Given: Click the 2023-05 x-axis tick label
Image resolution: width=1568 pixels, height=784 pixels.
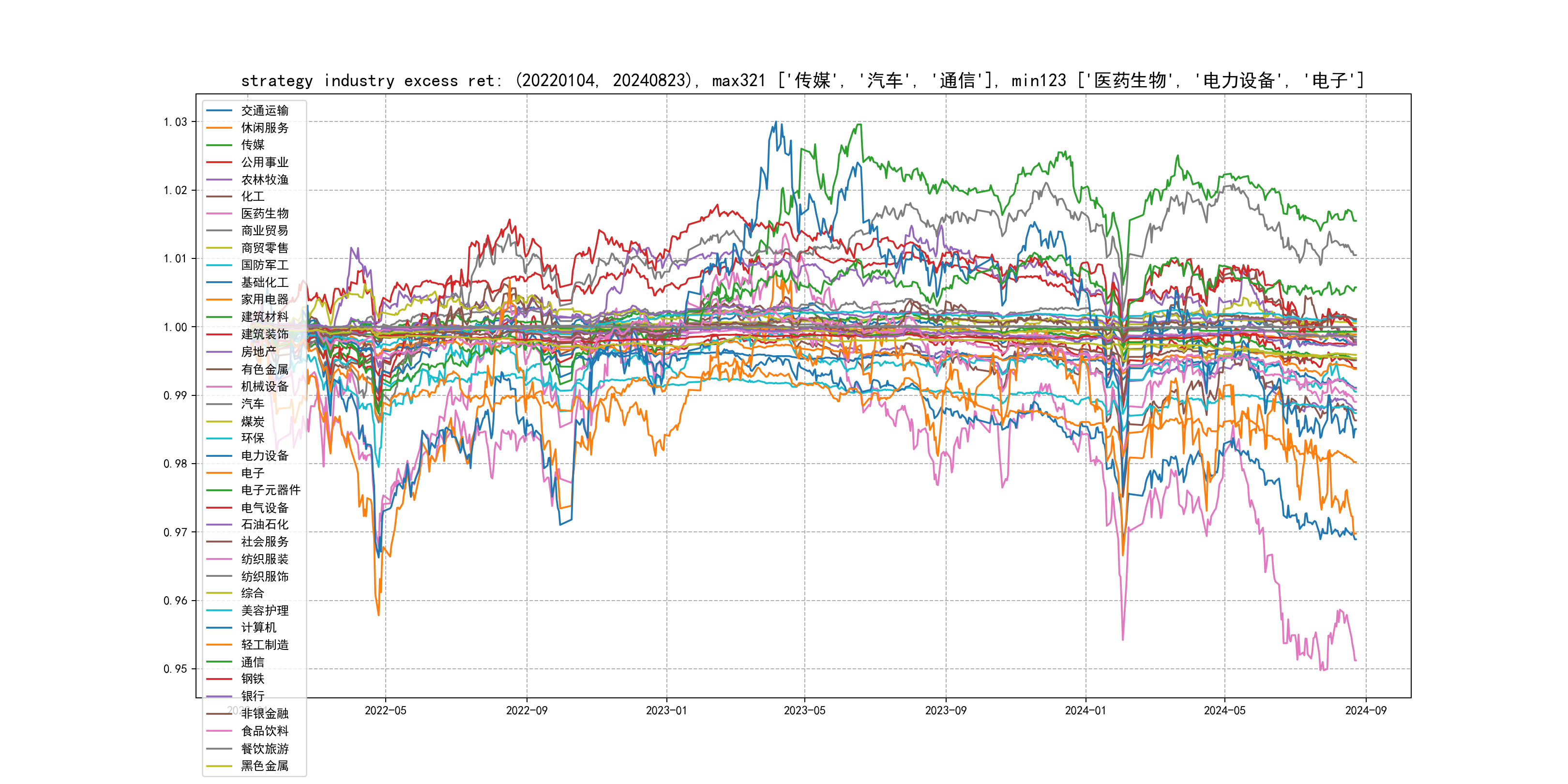Looking at the screenshot, I should point(804,710).
